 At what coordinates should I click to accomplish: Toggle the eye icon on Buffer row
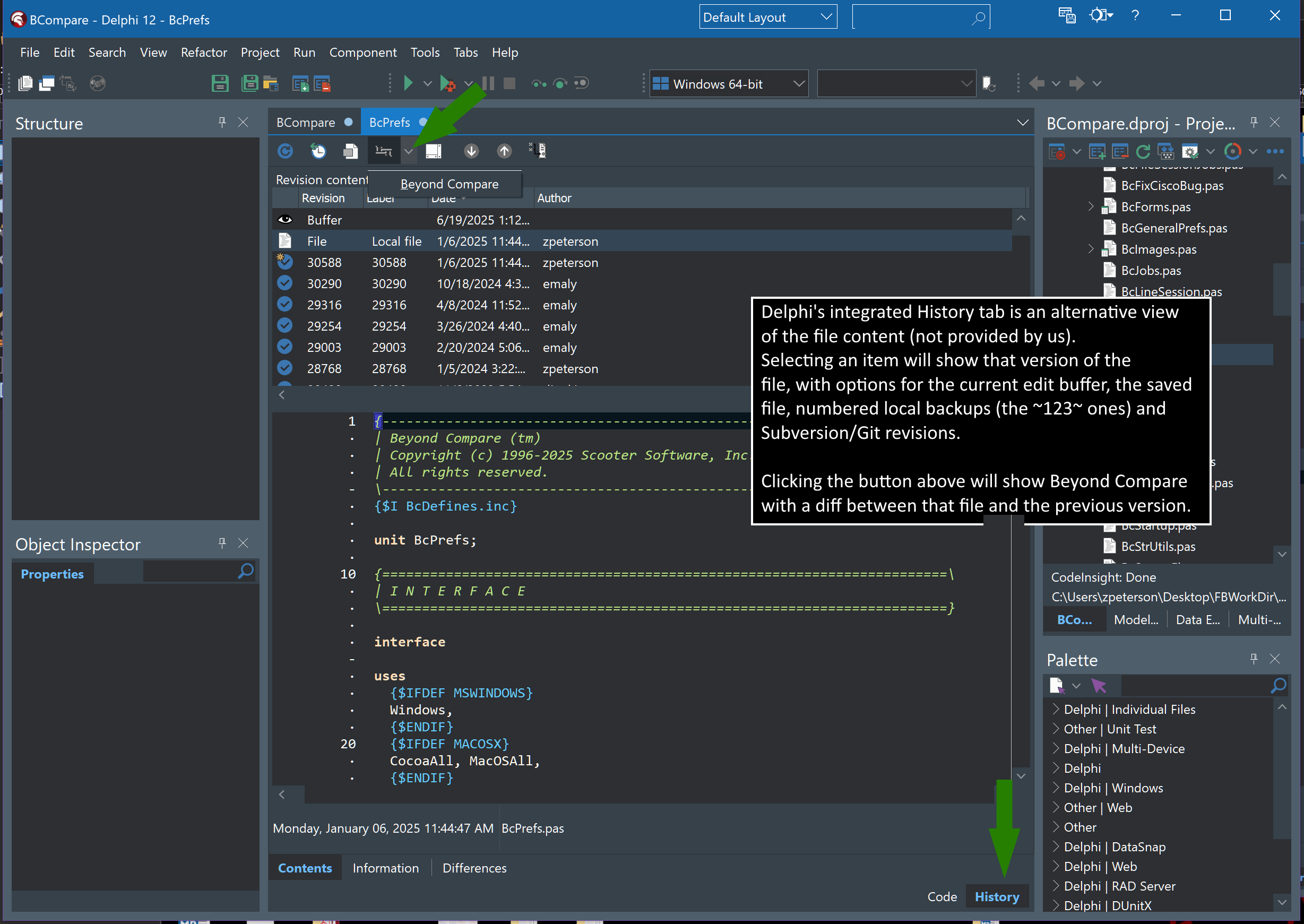(x=285, y=220)
